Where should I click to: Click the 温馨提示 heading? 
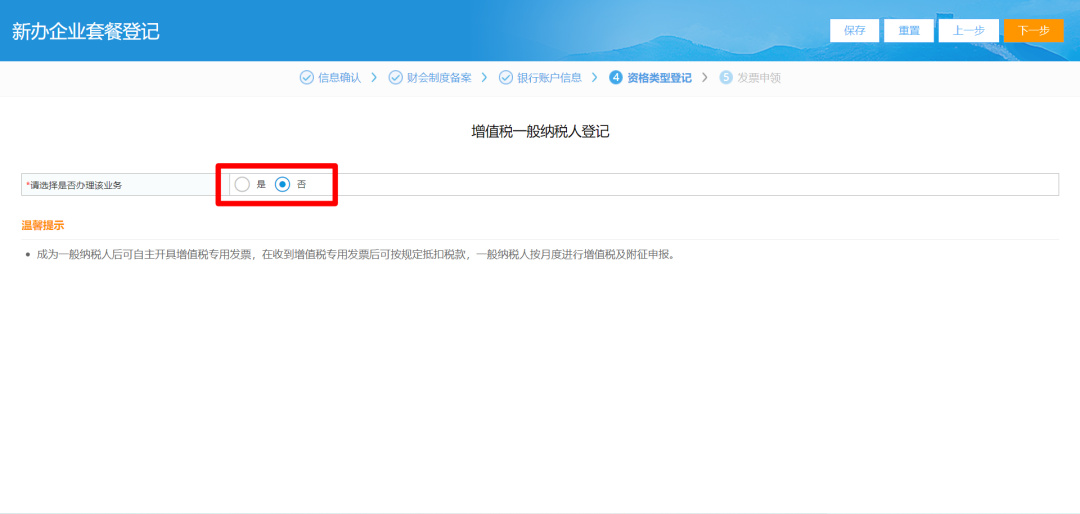point(43,225)
